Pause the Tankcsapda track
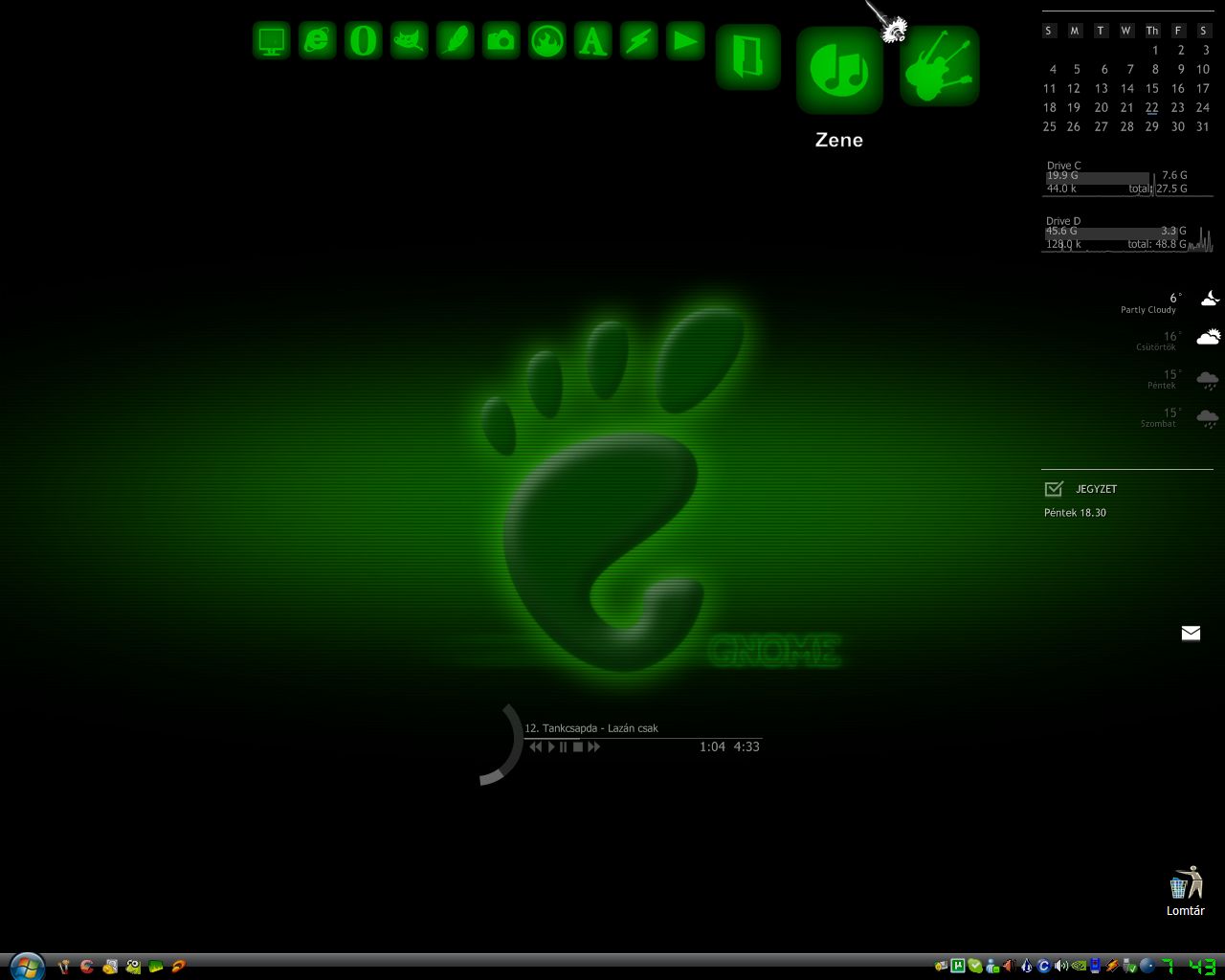 point(564,746)
